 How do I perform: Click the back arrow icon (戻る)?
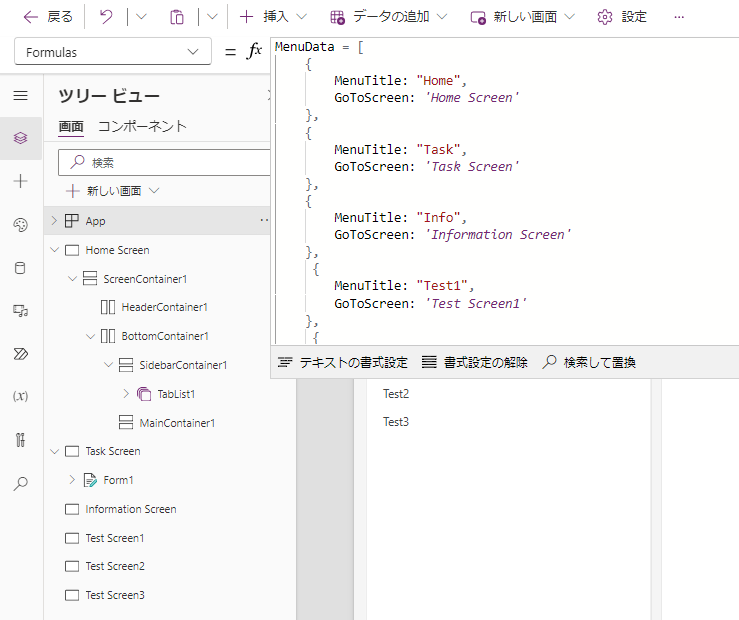tap(31, 17)
